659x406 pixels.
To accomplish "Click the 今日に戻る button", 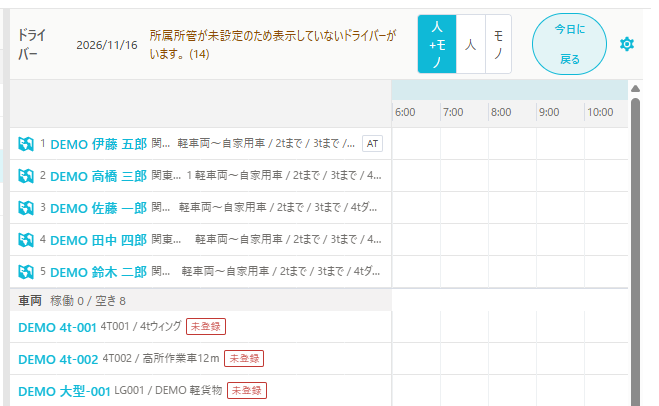I will 569,44.
